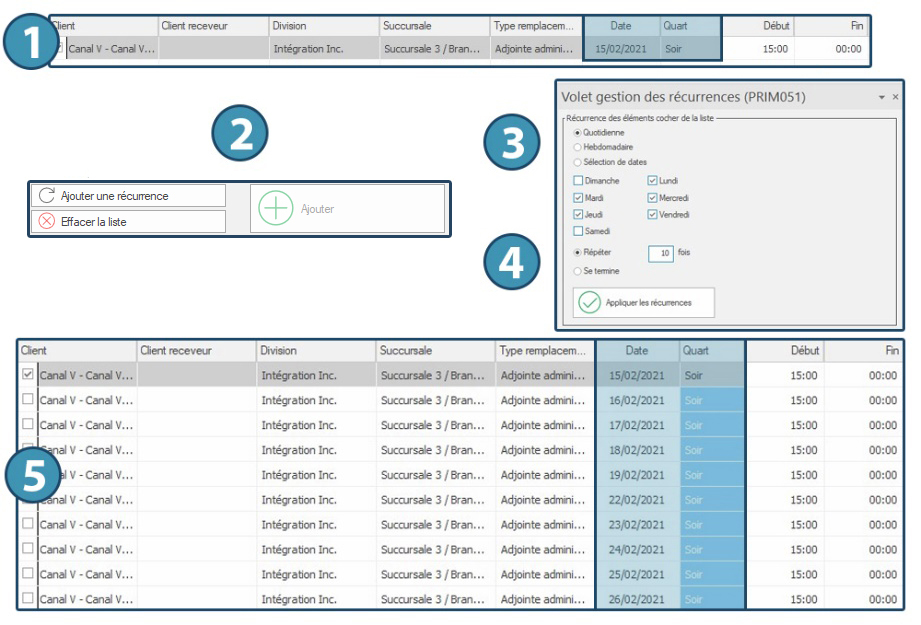Click the green plus Ajouter icon
This screenshot has height=625, width=921.
pyautogui.click(x=276, y=209)
